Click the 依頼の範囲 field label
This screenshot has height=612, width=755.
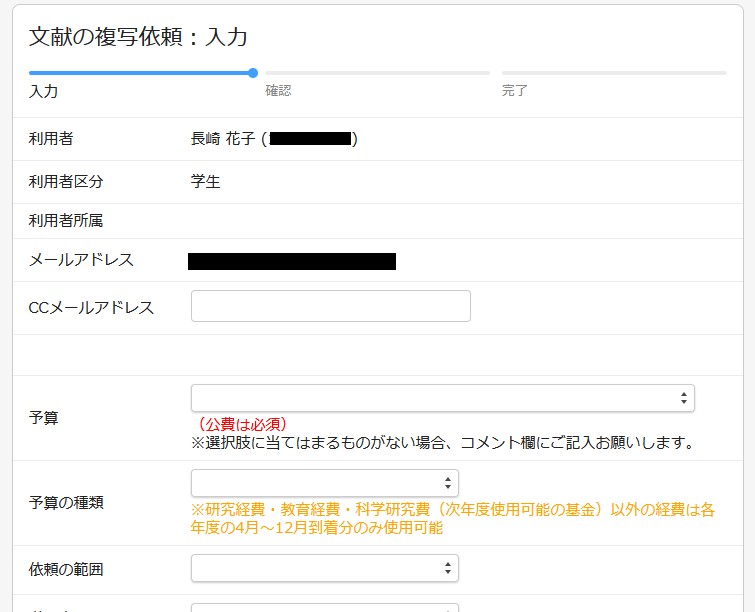pos(66,570)
